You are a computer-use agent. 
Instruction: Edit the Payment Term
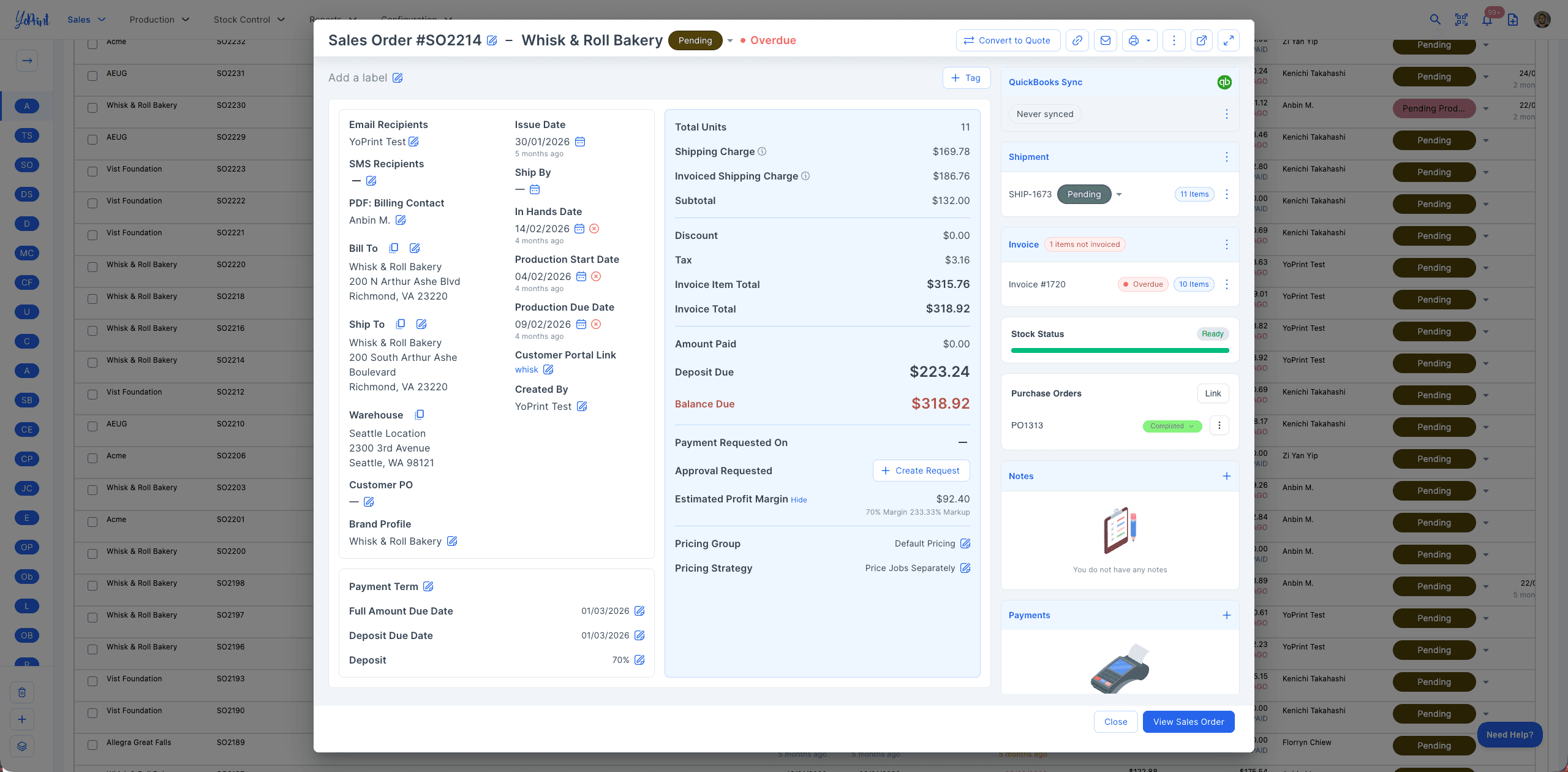(x=428, y=586)
